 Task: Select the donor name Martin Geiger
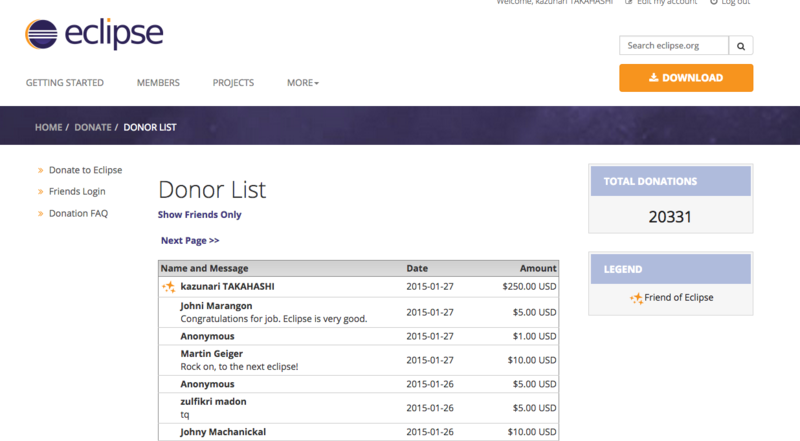(212, 354)
